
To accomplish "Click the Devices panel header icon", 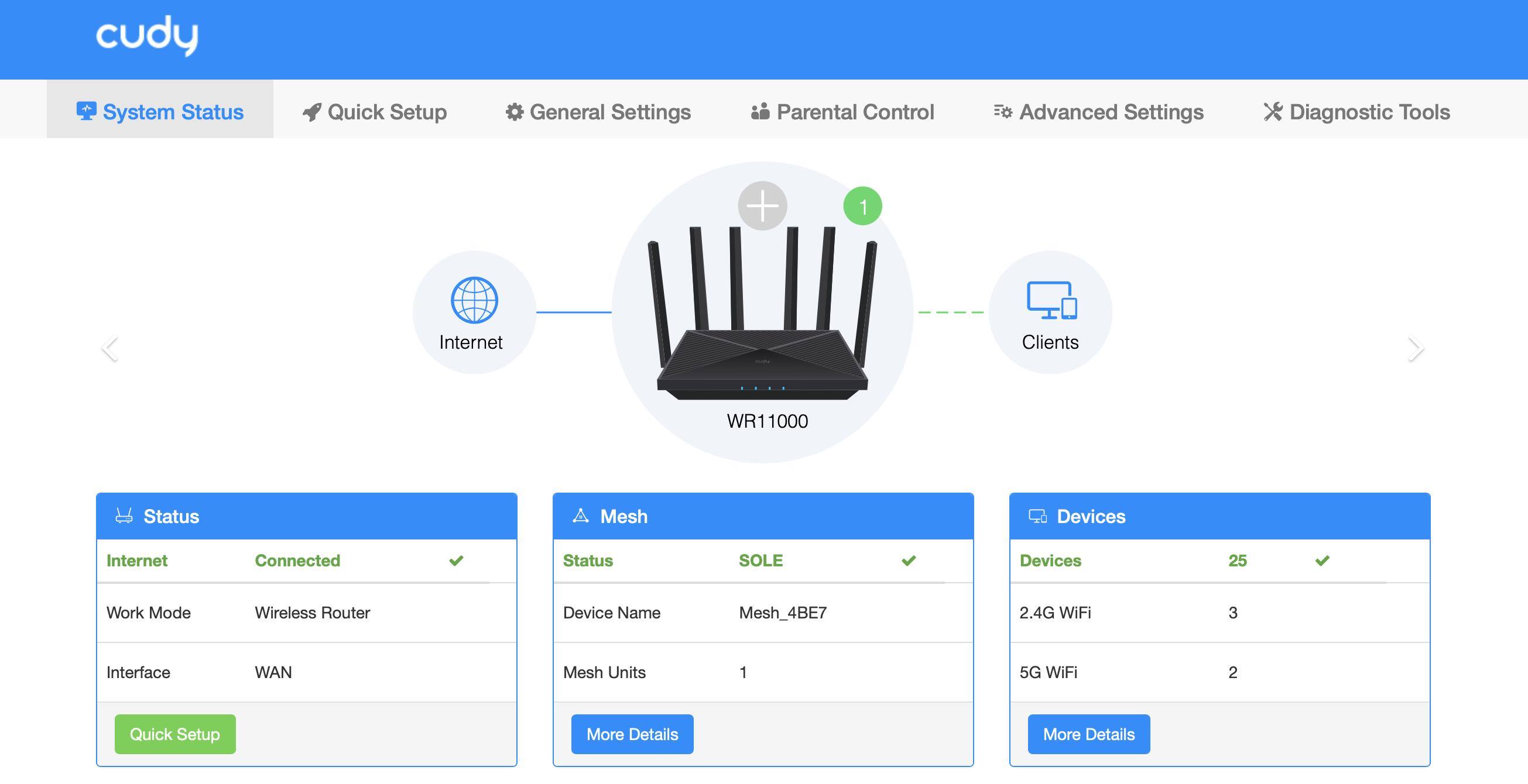I will [1037, 516].
